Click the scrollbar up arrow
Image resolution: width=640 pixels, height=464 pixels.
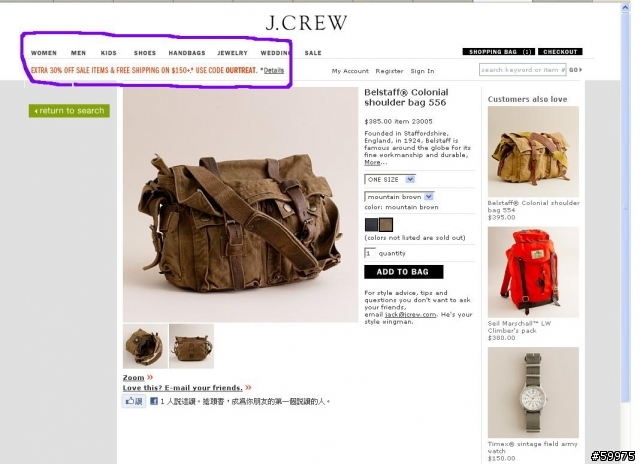[x=625, y=7]
